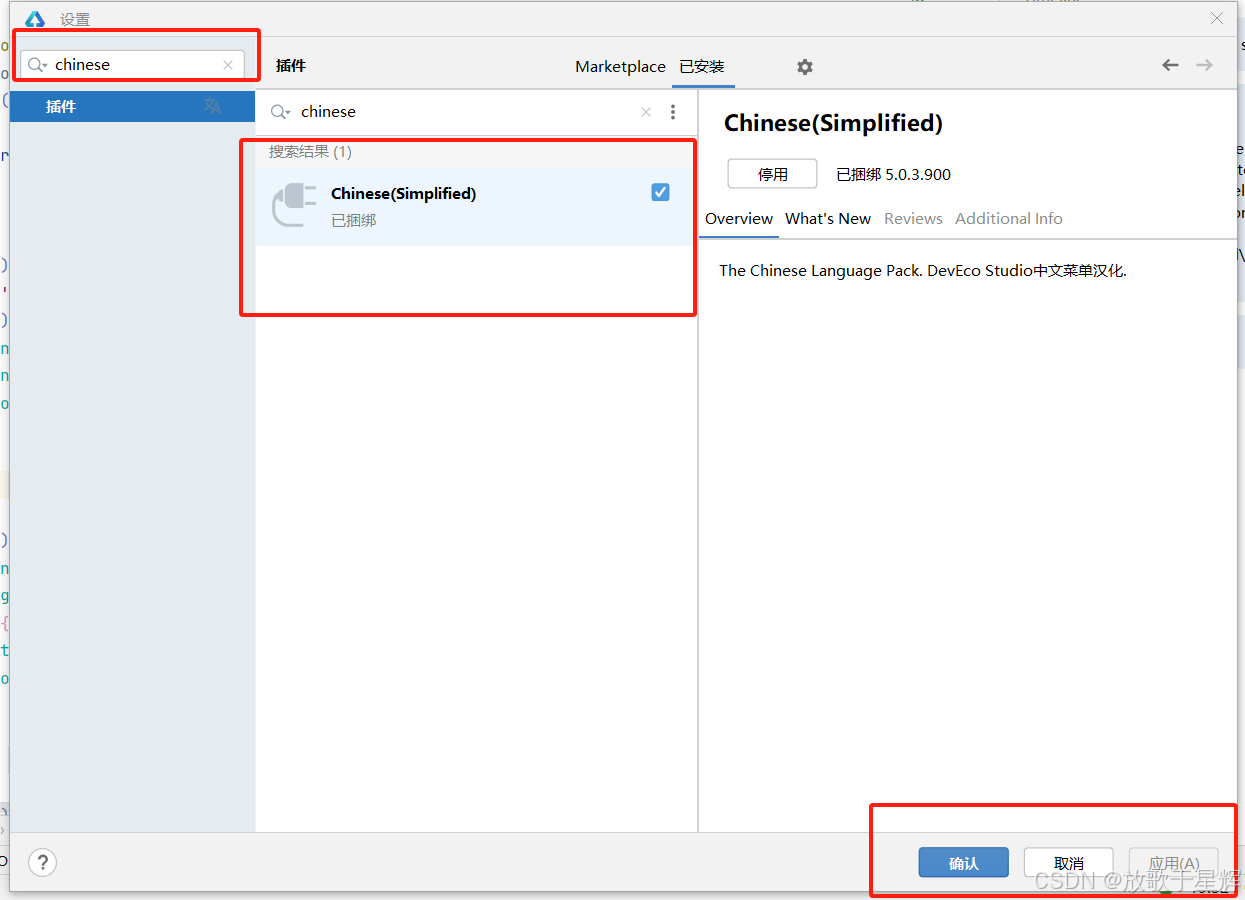
Task: Open the Overview tab
Action: (x=739, y=219)
